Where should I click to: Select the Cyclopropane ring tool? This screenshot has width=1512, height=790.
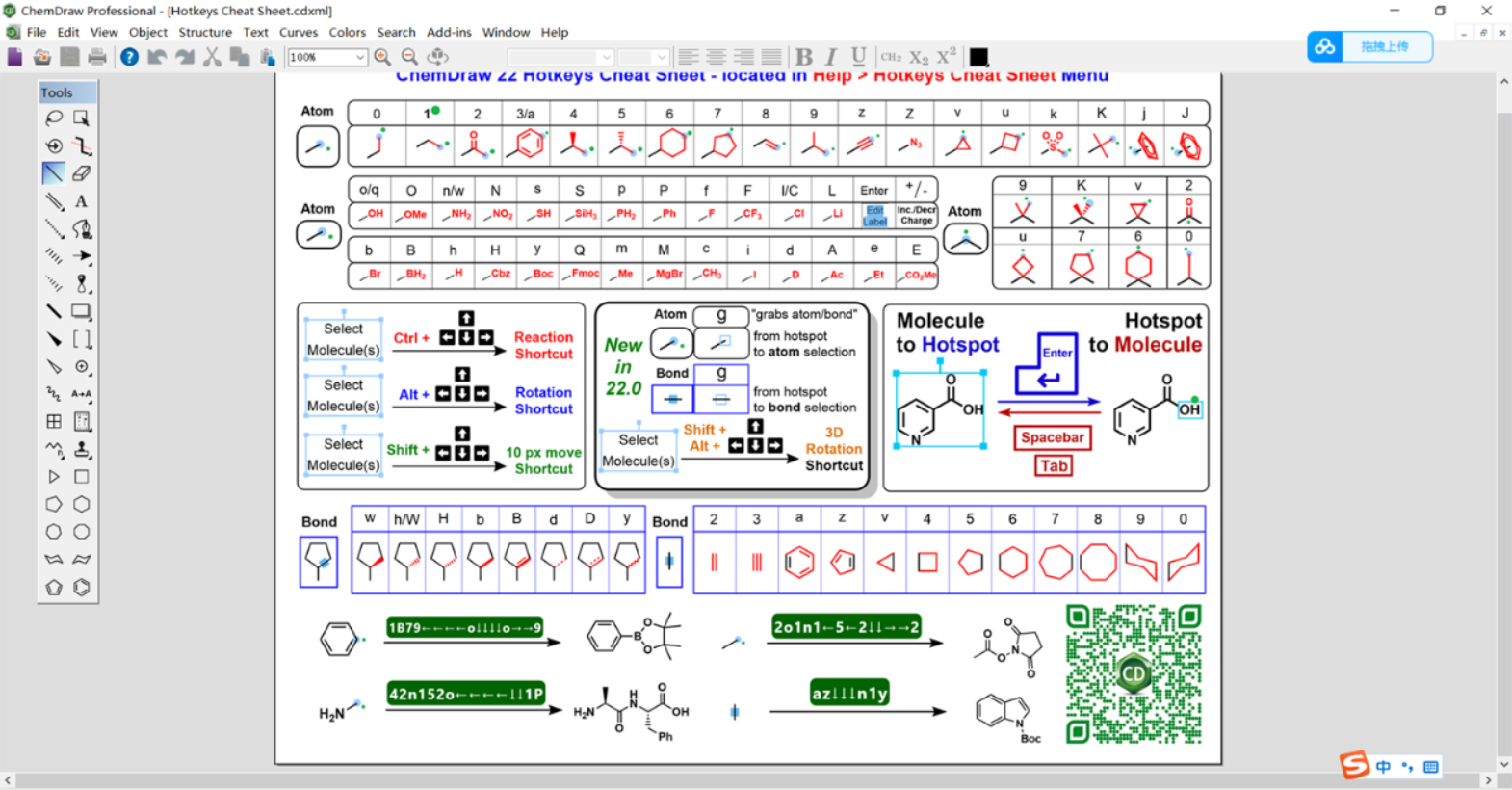54,477
